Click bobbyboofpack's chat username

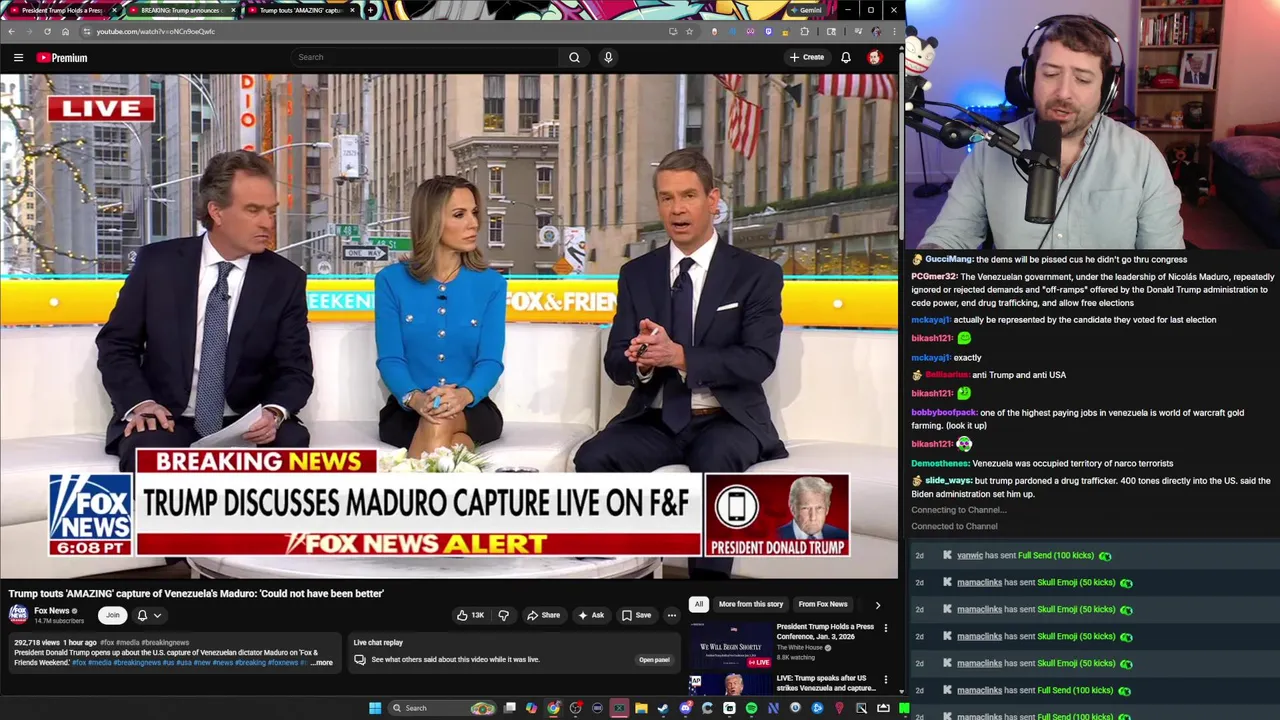pyautogui.click(x=944, y=413)
